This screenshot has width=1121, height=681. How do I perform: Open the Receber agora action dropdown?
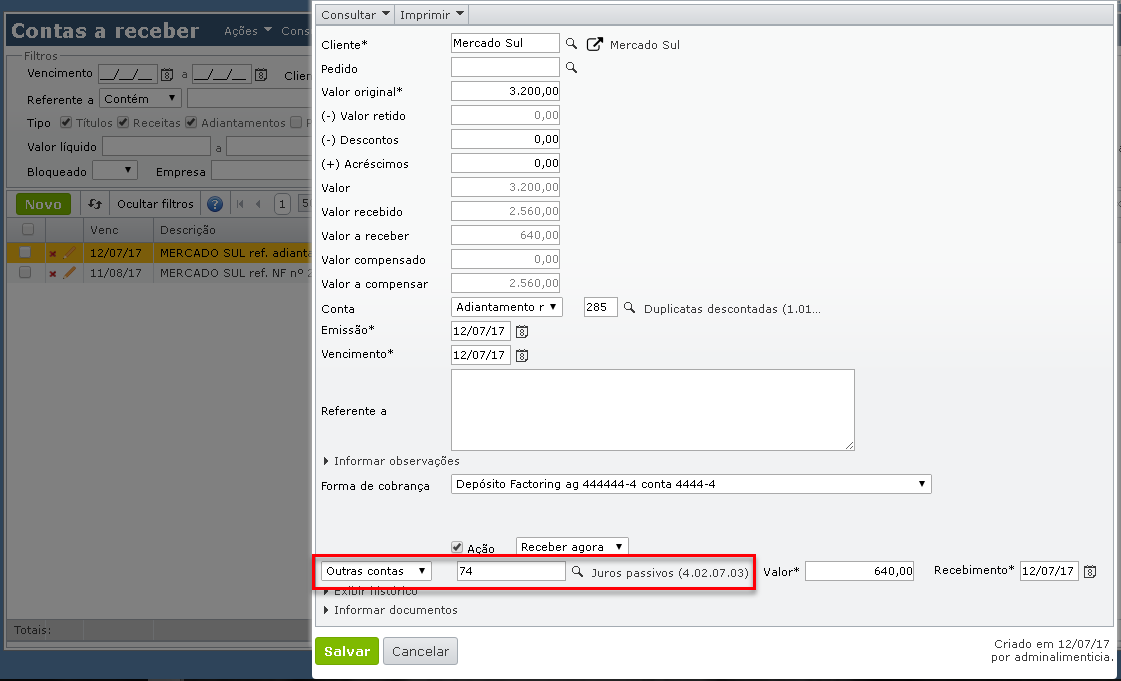[572, 547]
